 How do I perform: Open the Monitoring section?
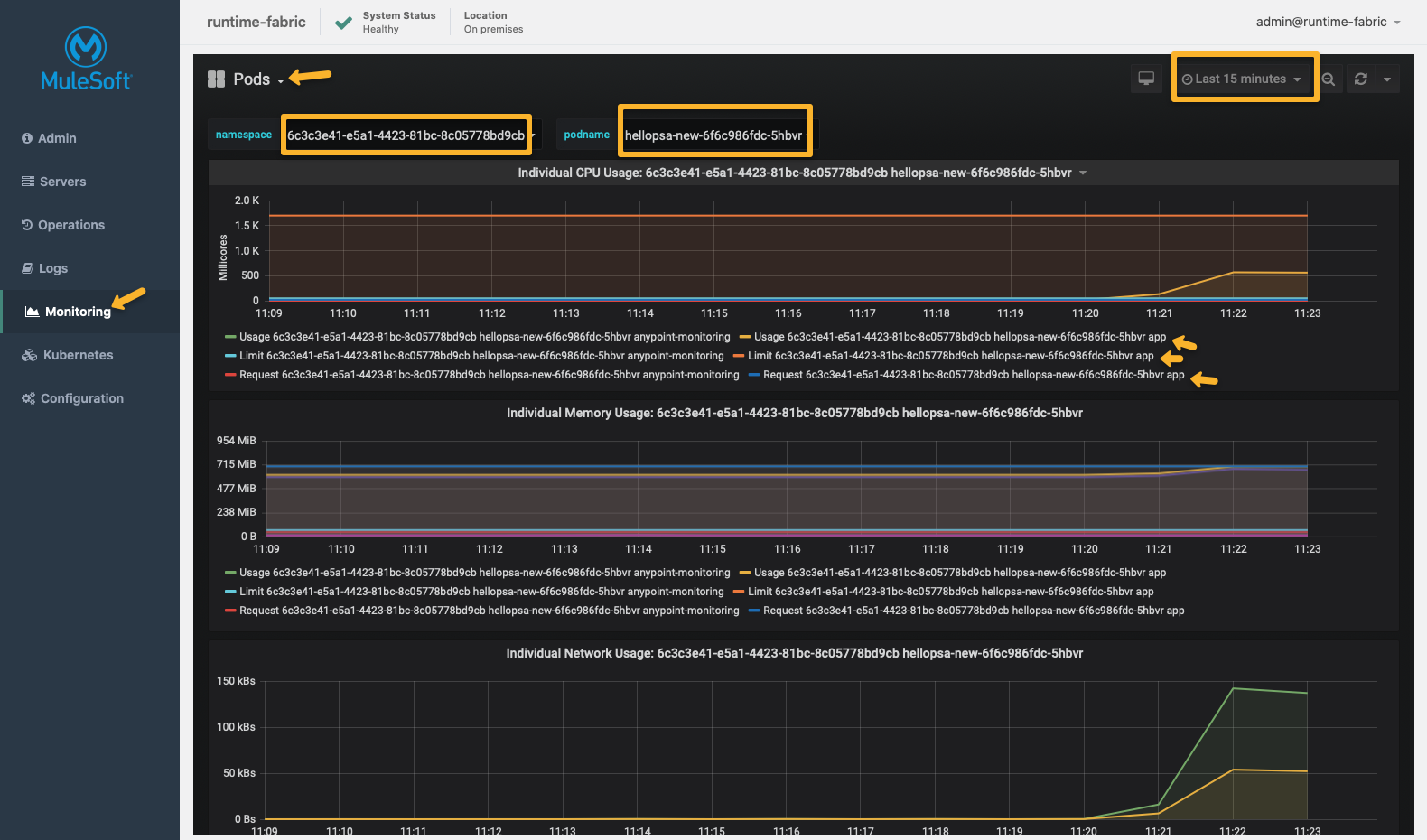[x=78, y=312]
